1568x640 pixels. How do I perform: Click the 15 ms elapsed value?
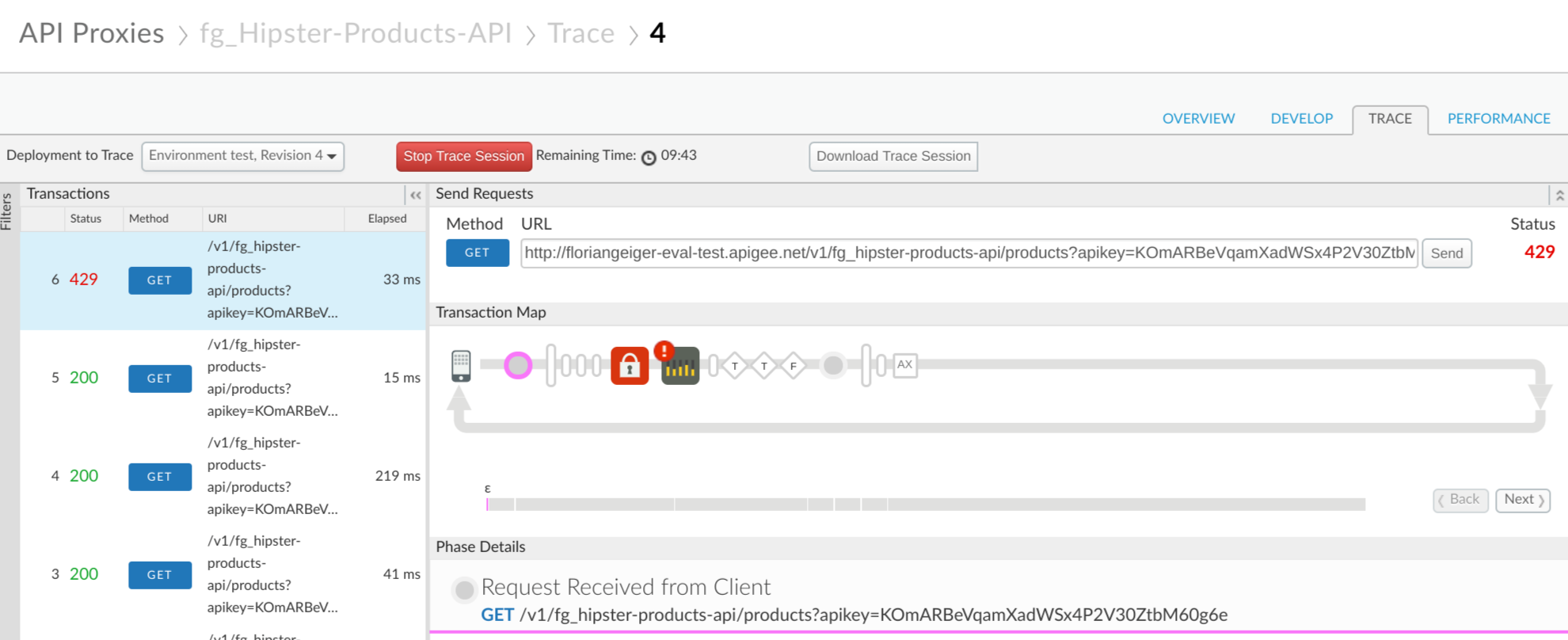402,378
